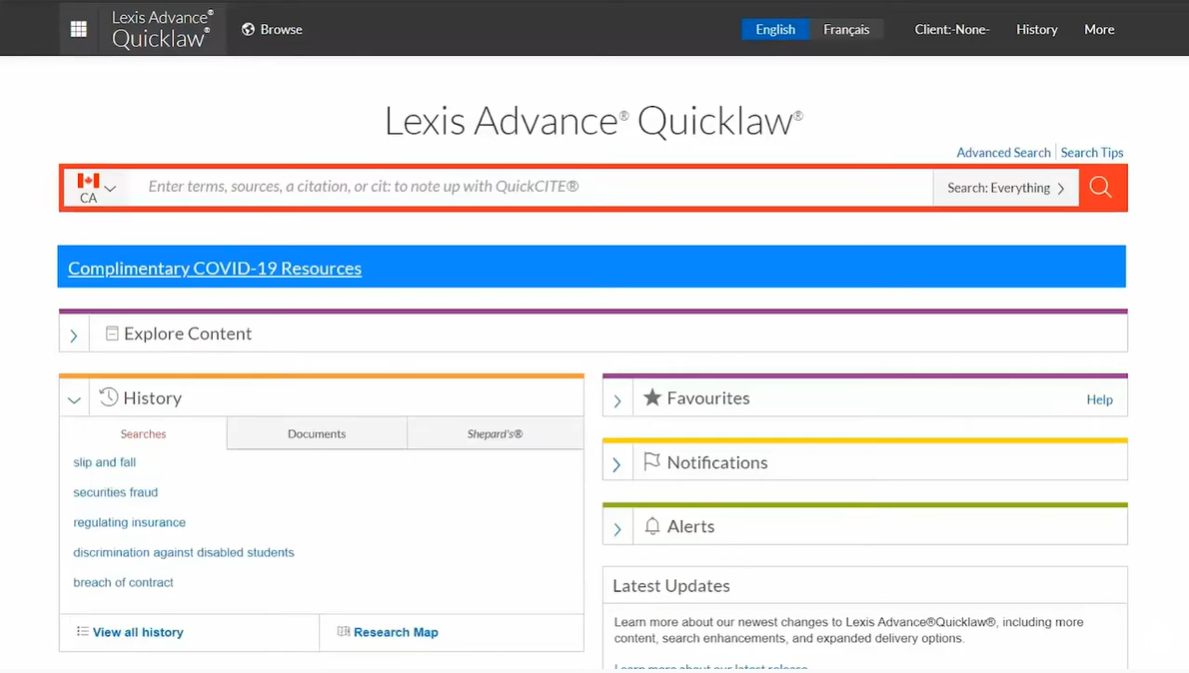Screen dimensions: 1189x673
Task: Click the History clock icon
Action: pos(108,396)
